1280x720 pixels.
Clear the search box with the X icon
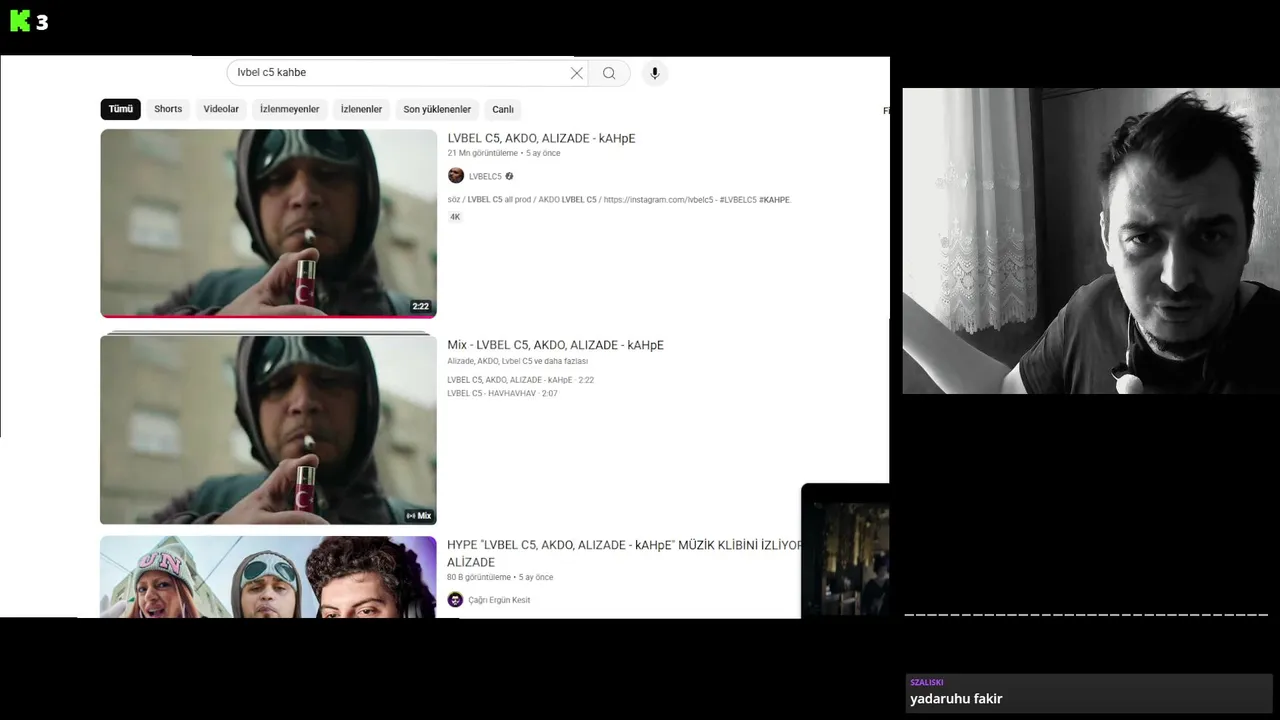(x=577, y=73)
